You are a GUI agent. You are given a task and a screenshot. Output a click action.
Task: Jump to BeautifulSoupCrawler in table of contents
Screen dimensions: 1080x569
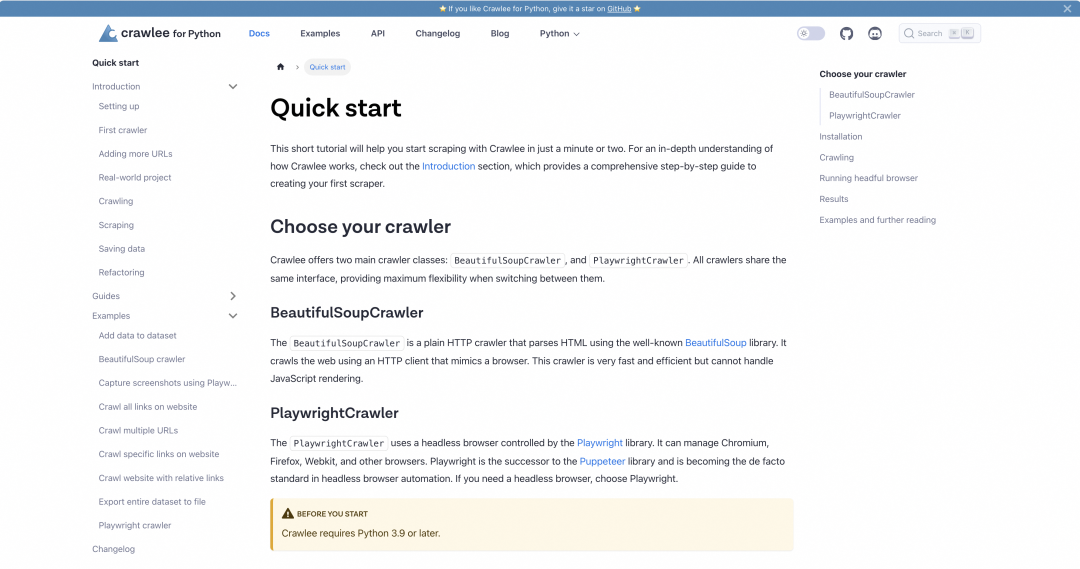(872, 95)
